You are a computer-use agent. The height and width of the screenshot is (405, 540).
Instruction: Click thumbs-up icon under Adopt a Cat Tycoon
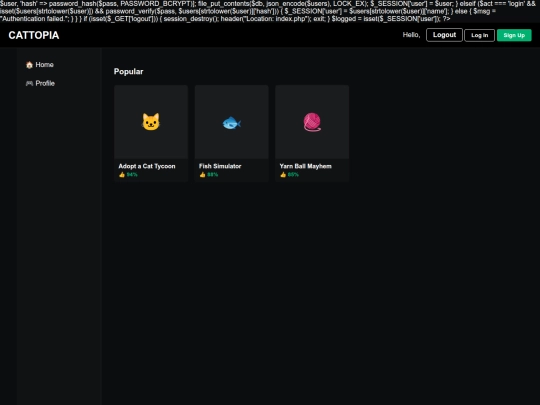[122, 175]
